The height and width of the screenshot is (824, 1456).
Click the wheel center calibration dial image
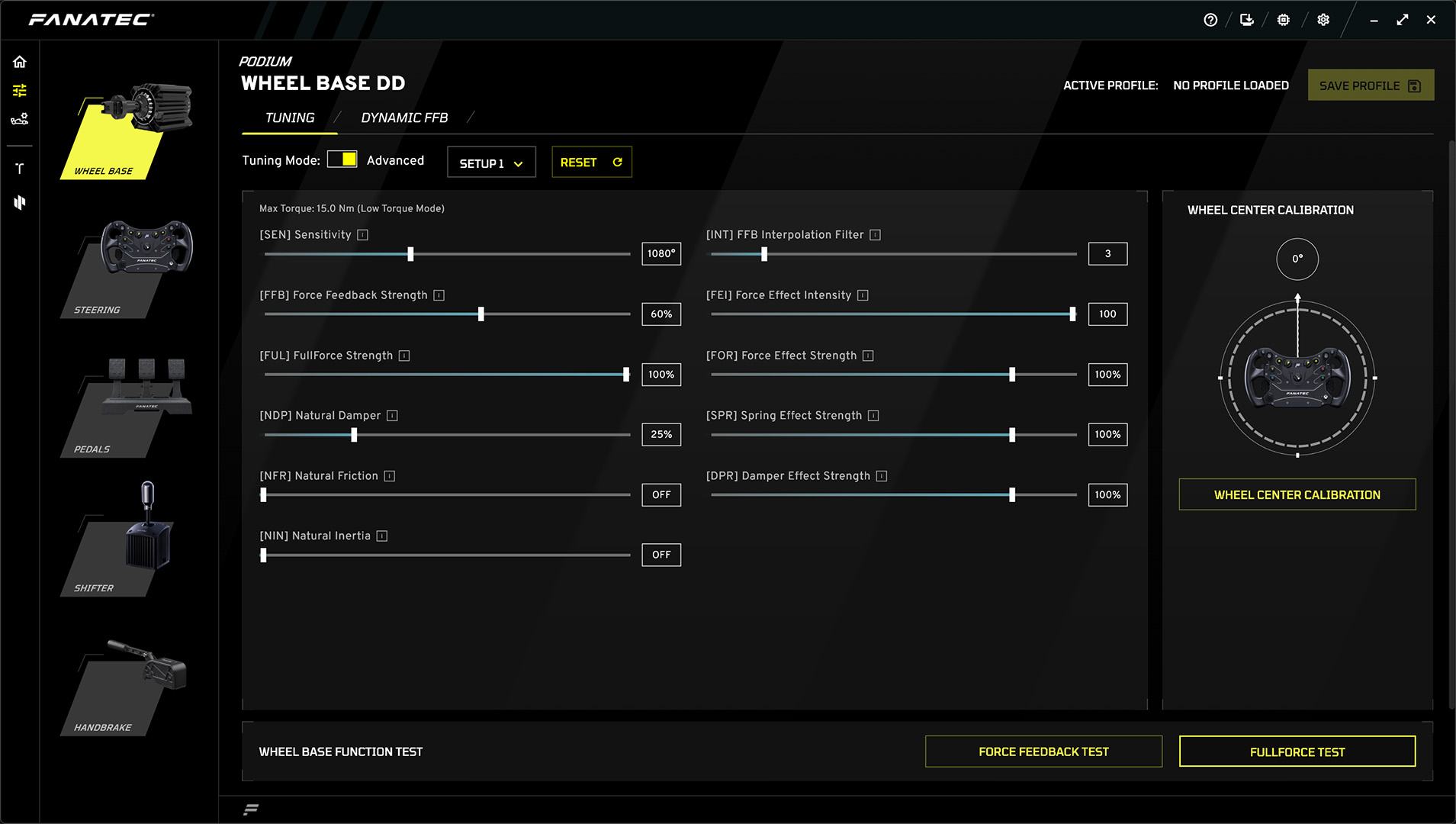click(x=1297, y=378)
